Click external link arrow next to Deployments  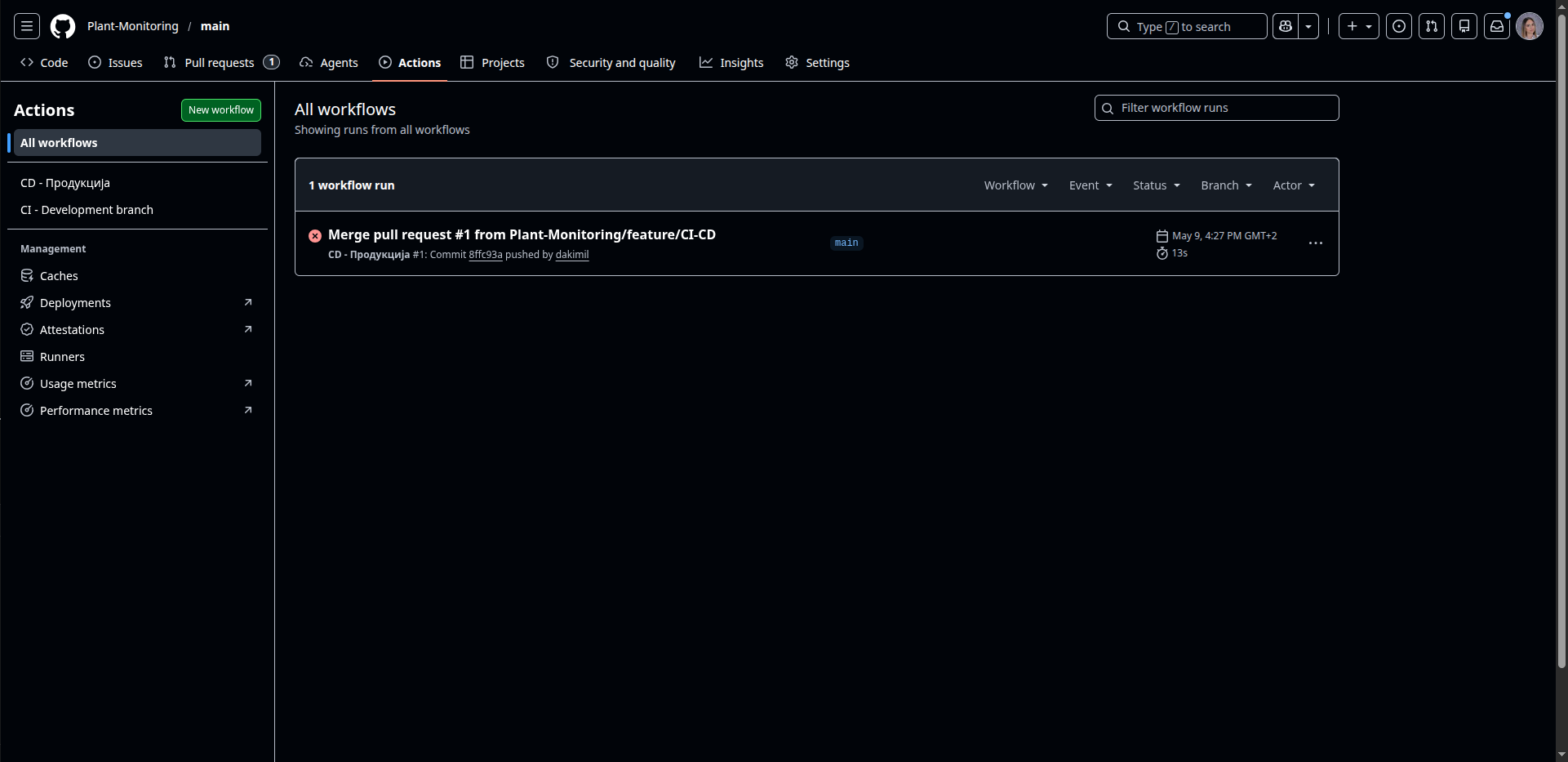[248, 302]
